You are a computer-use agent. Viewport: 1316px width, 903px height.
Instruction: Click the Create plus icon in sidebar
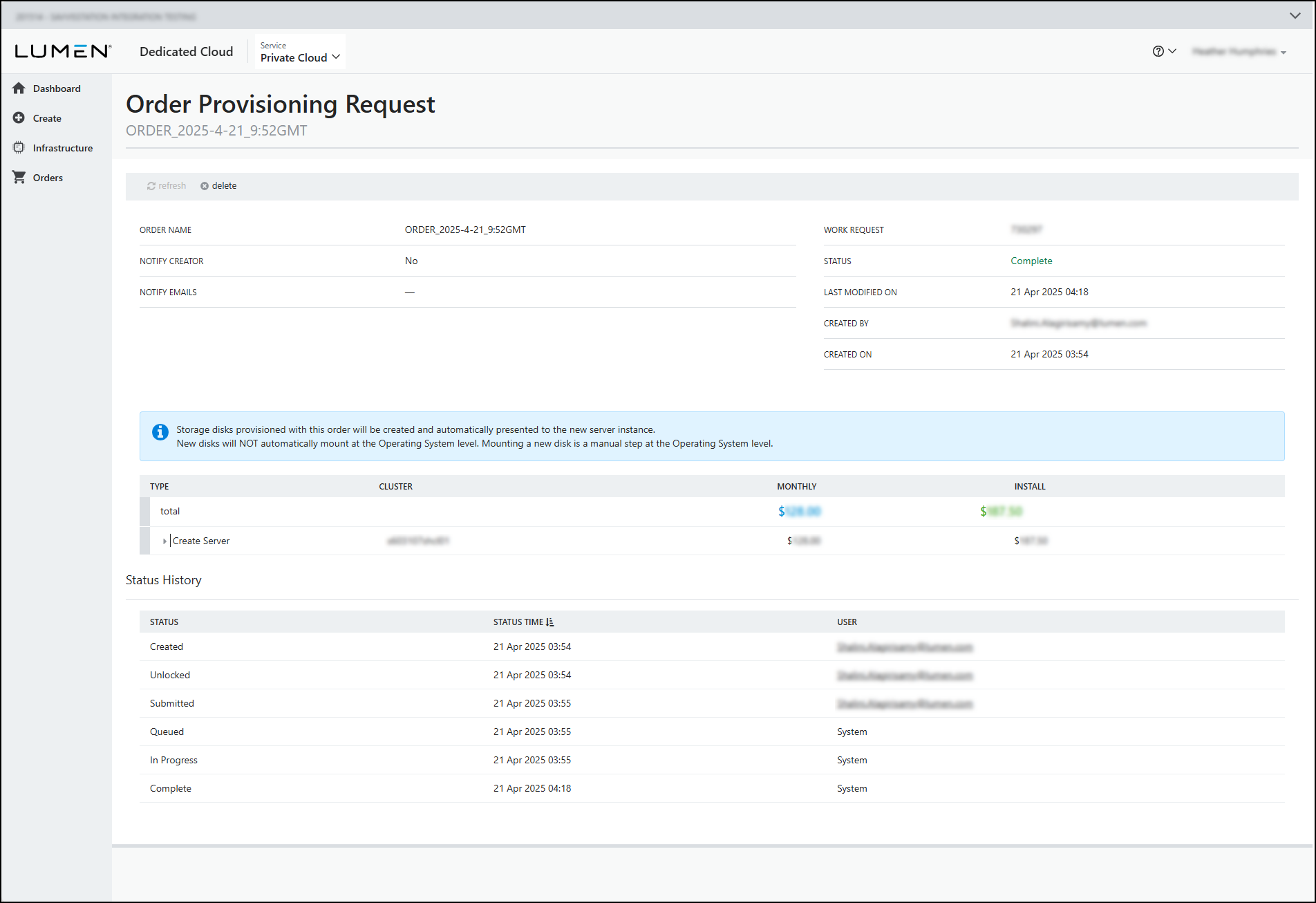pyautogui.click(x=19, y=118)
